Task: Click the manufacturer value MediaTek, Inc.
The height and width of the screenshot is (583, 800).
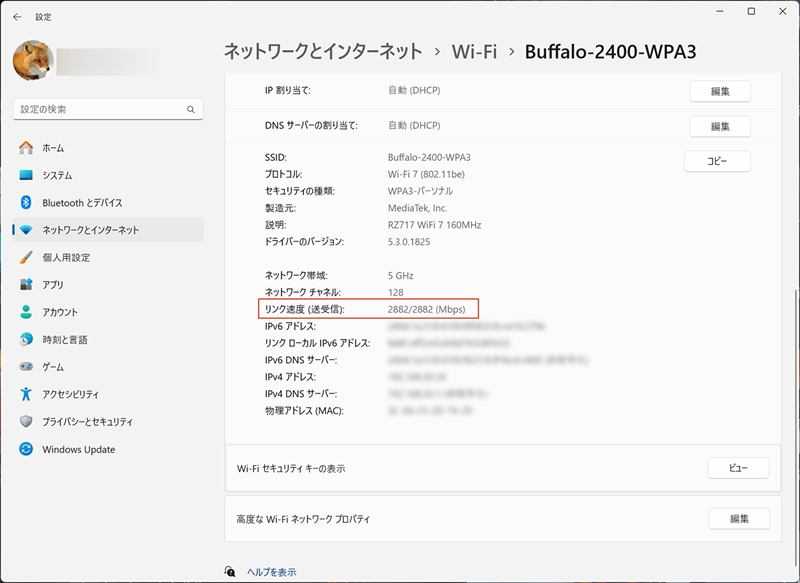Action: [x=417, y=208]
